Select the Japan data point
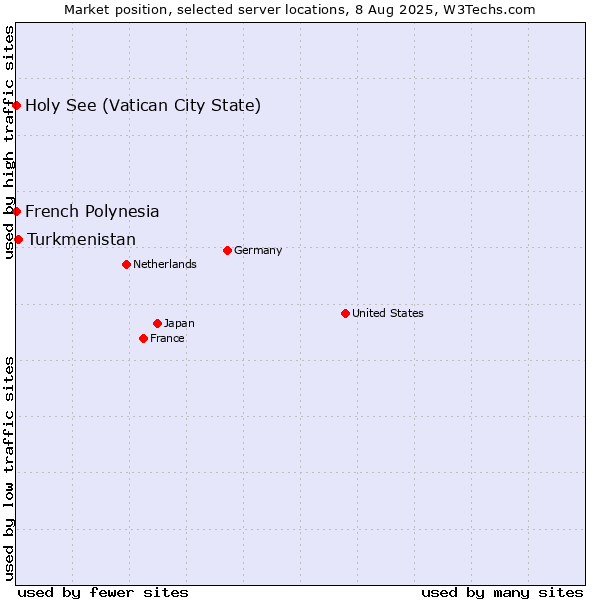600x600 pixels. tap(157, 324)
